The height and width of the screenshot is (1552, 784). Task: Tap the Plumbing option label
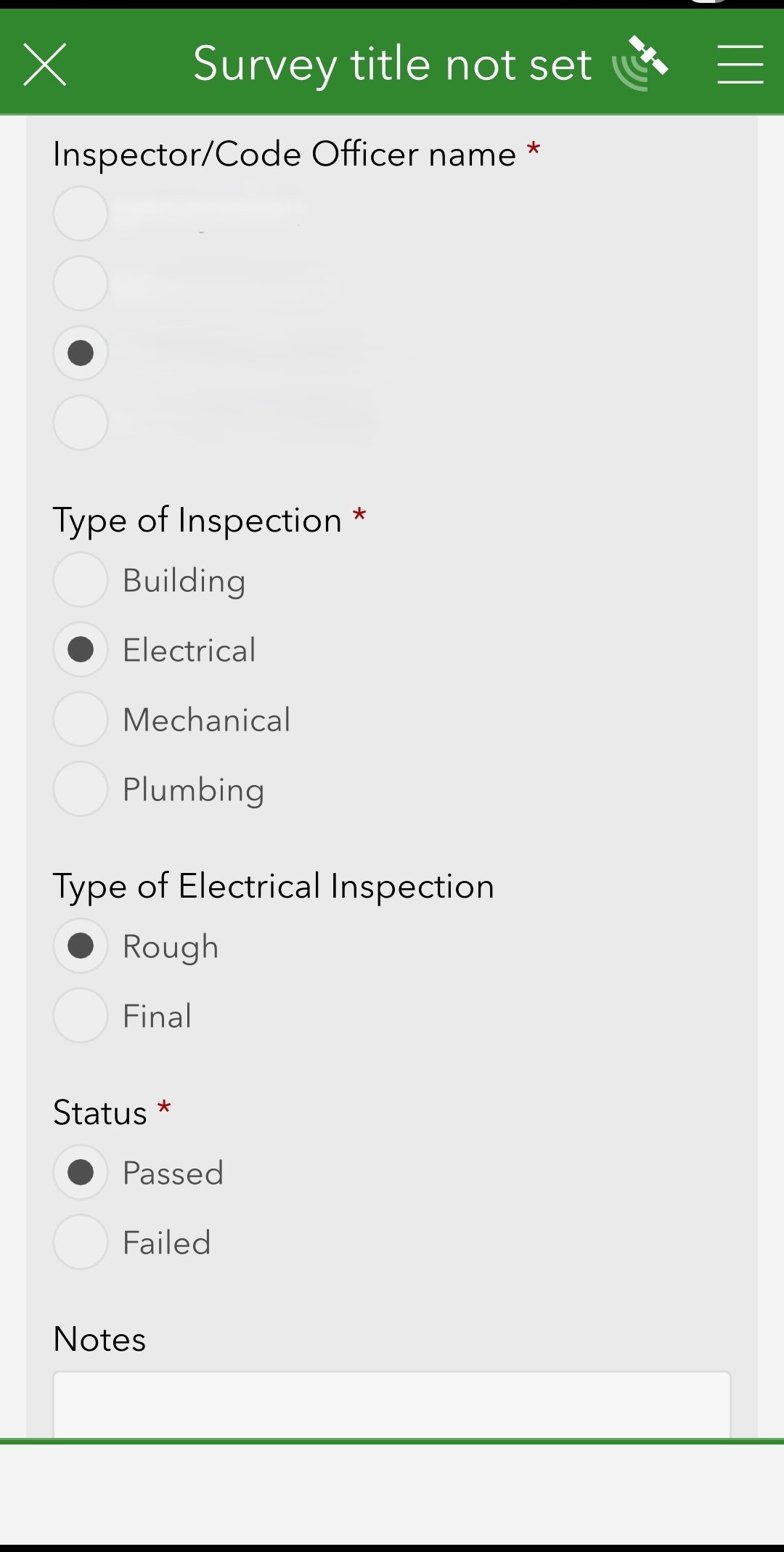tap(193, 790)
